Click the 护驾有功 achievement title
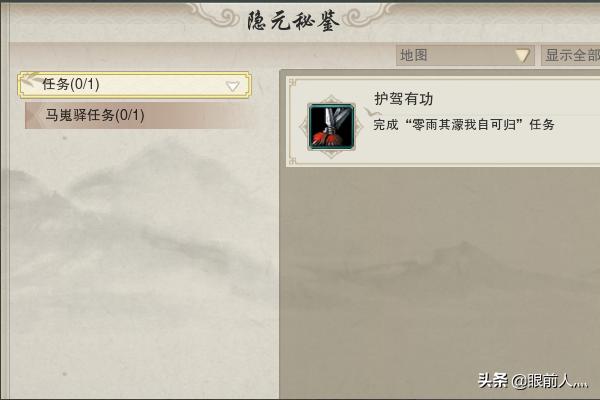This screenshot has height=400, width=600. click(404, 99)
